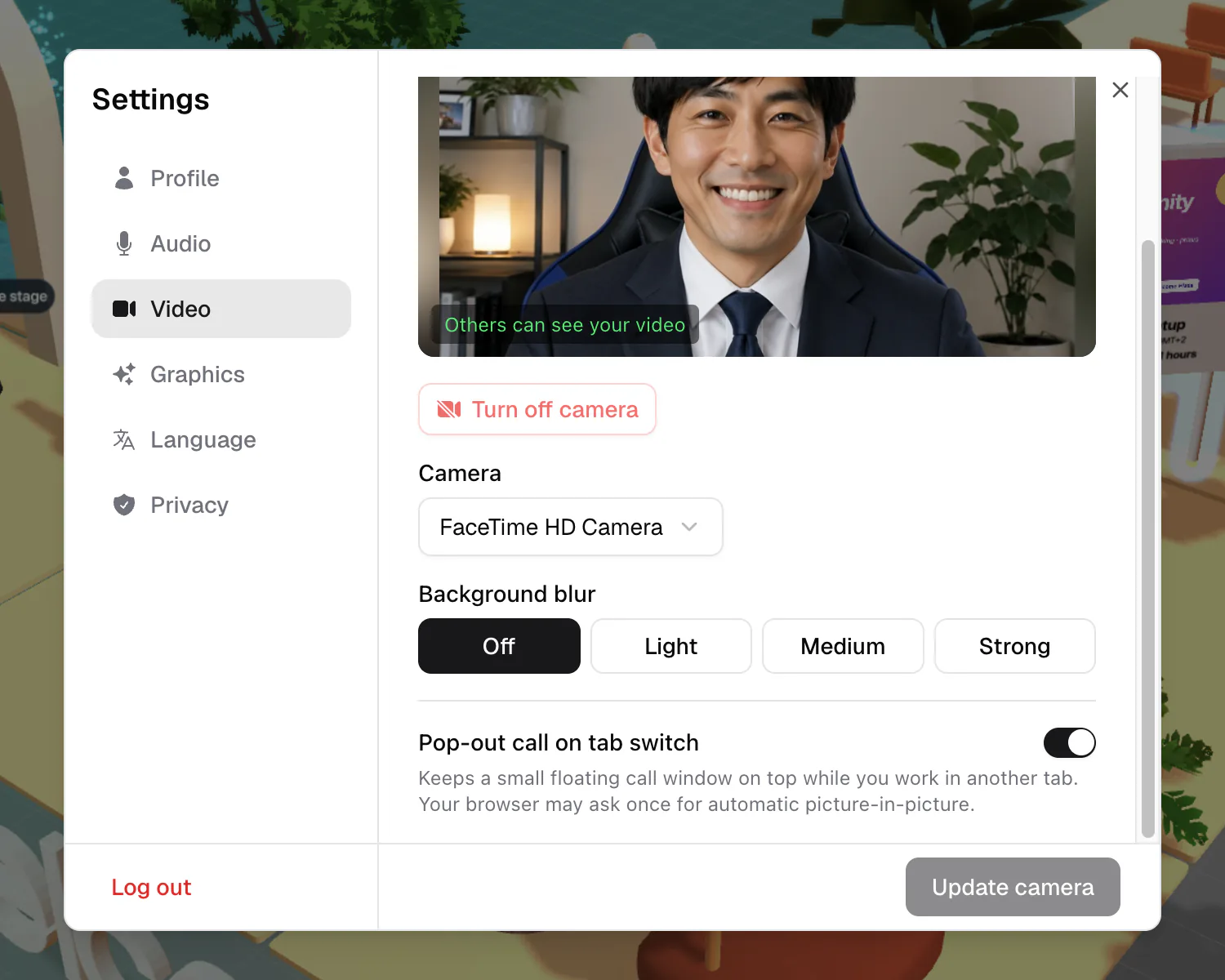Set background blur to Off
The width and height of the screenshot is (1225, 980).
point(499,646)
